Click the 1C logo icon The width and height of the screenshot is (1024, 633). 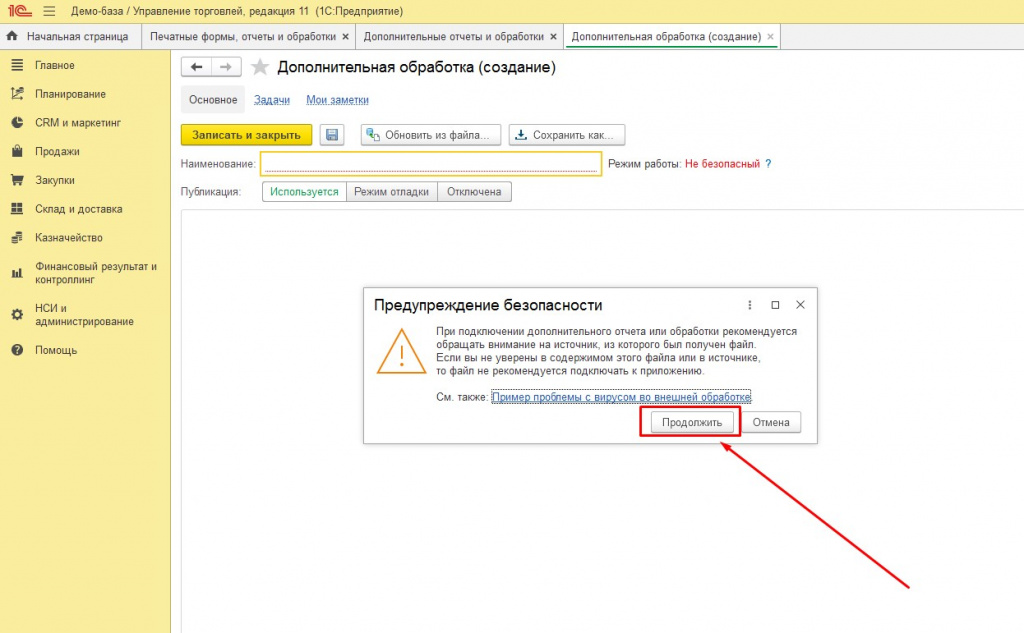coord(20,11)
